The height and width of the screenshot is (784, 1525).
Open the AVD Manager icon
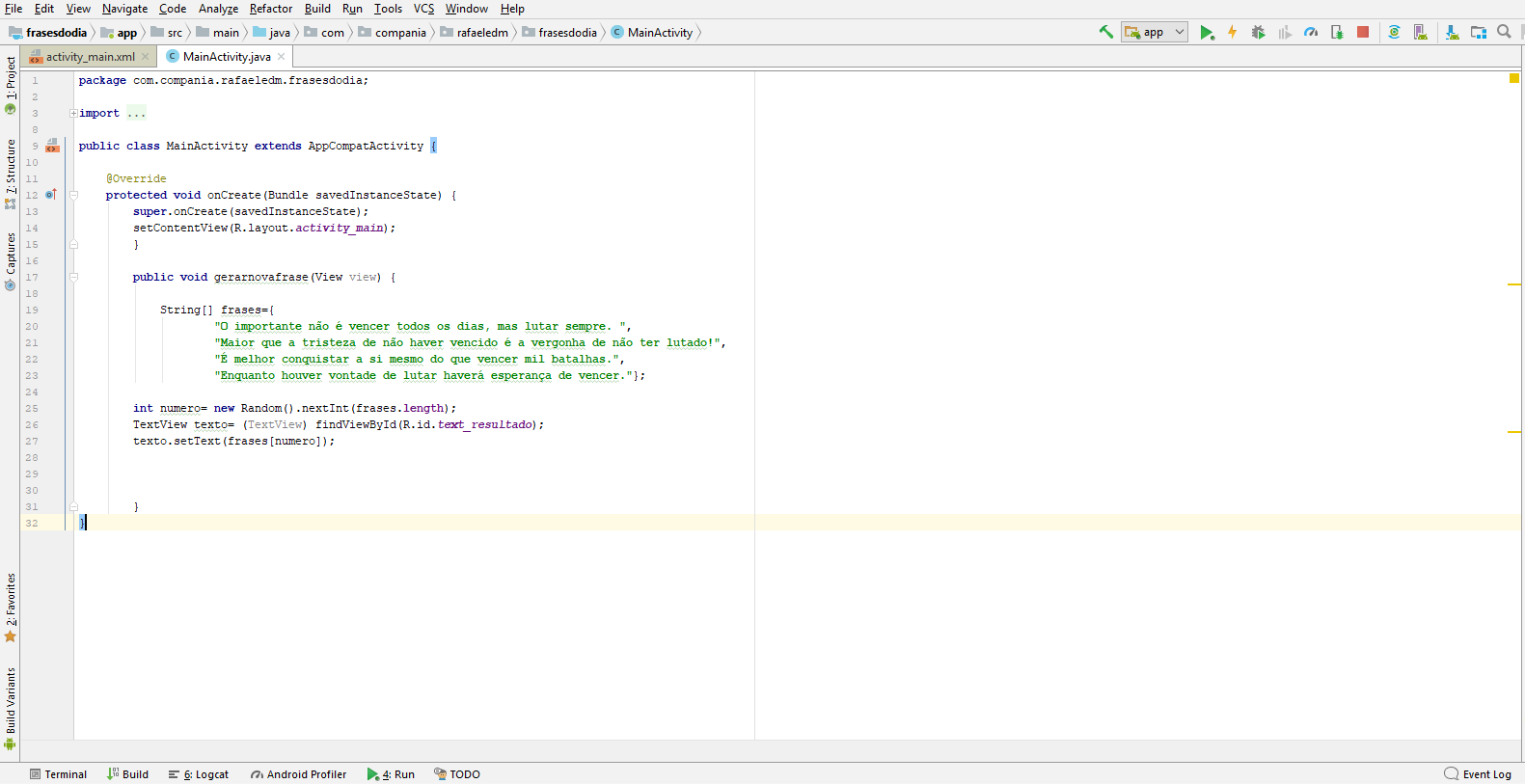1421,32
